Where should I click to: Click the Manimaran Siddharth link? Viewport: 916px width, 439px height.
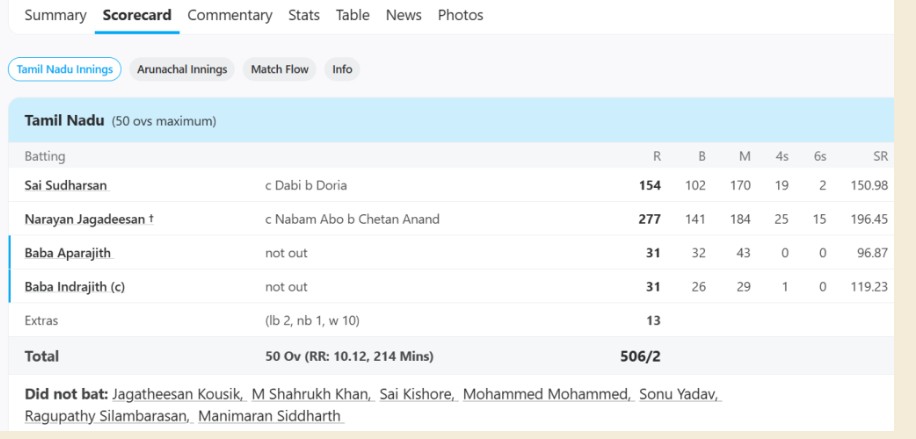[x=270, y=416]
